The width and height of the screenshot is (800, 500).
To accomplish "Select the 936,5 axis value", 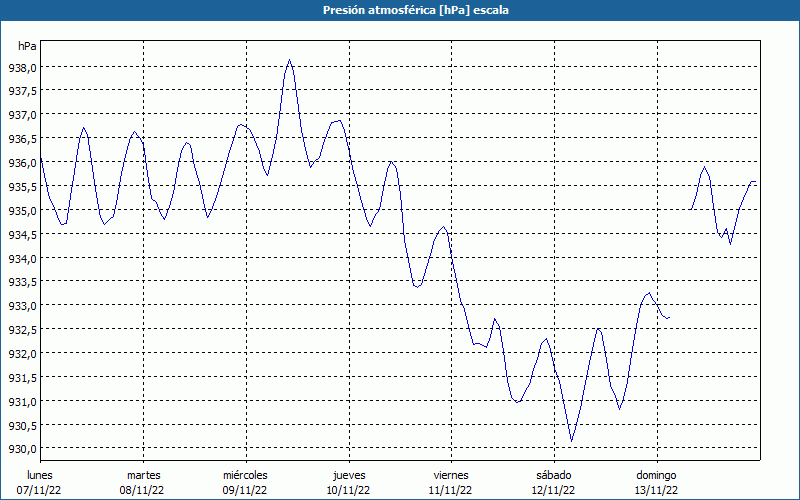I will [22, 139].
